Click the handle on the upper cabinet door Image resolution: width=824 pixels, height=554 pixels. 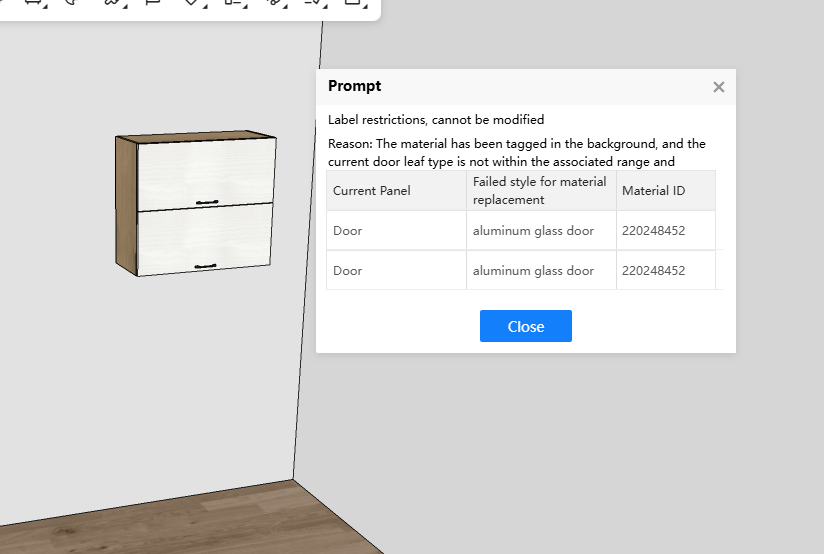tap(207, 202)
